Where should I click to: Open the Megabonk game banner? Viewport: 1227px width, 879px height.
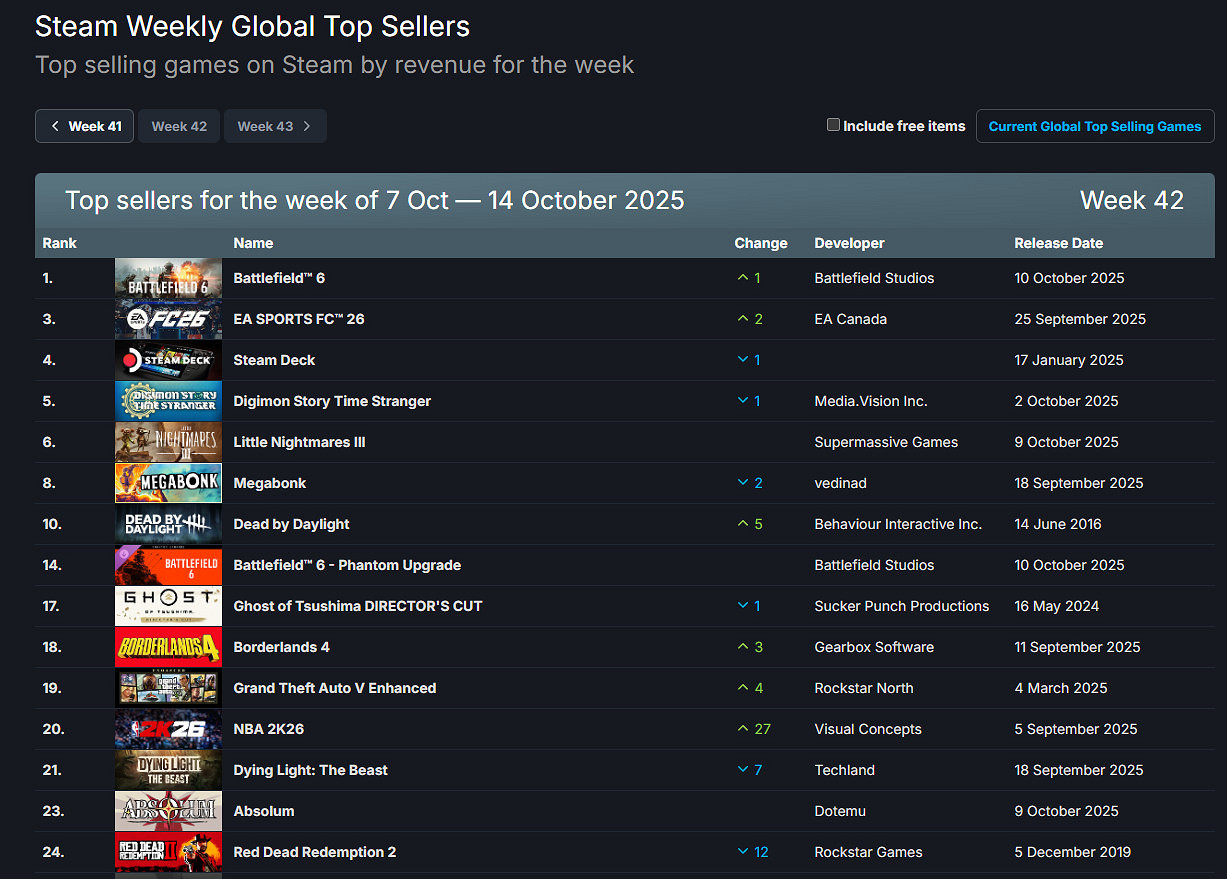[x=168, y=483]
